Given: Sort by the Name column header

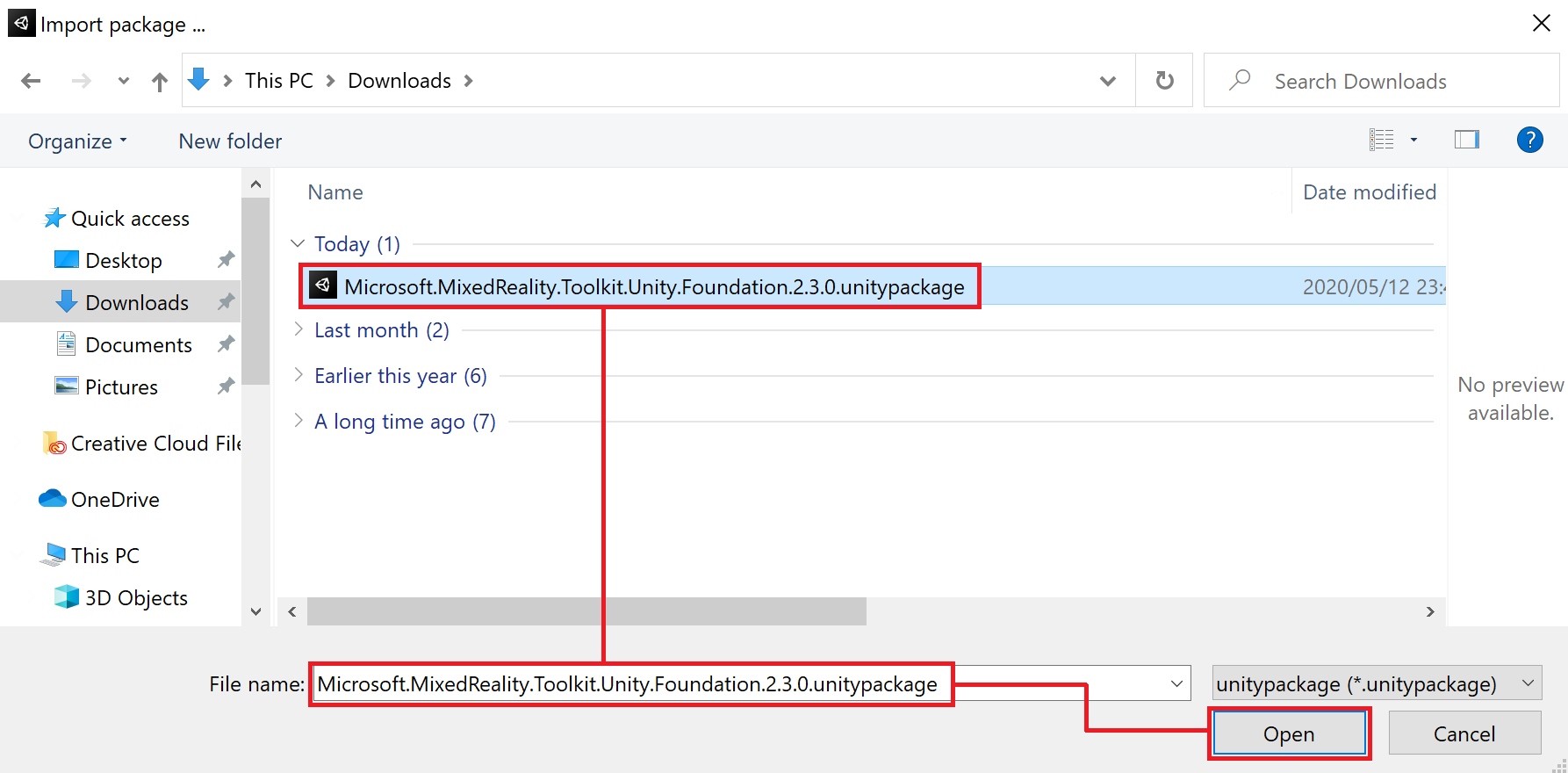Looking at the screenshot, I should coord(335,192).
